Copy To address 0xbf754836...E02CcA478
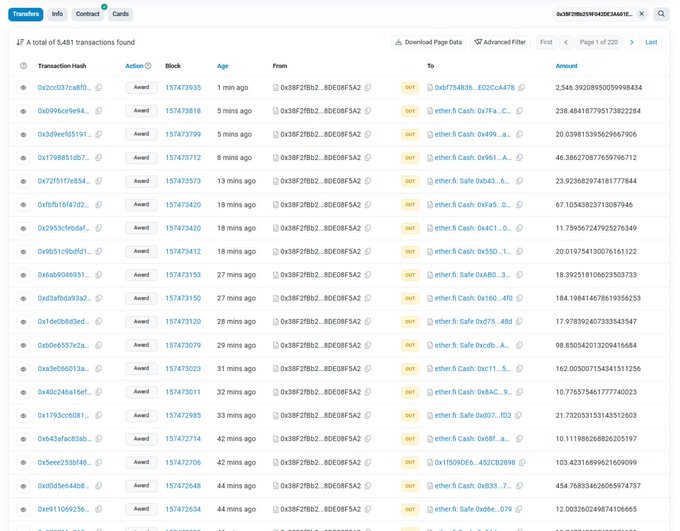680x531 pixels. [x=522, y=88]
